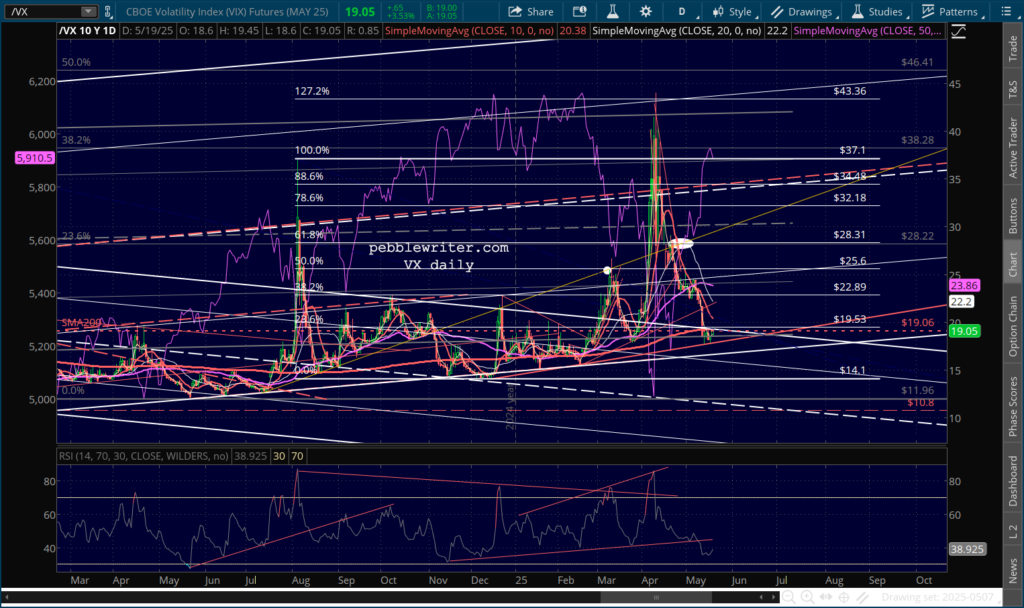Image resolution: width=1024 pixels, height=608 pixels.
Task: Click the icon right of Share
Action: (578, 12)
